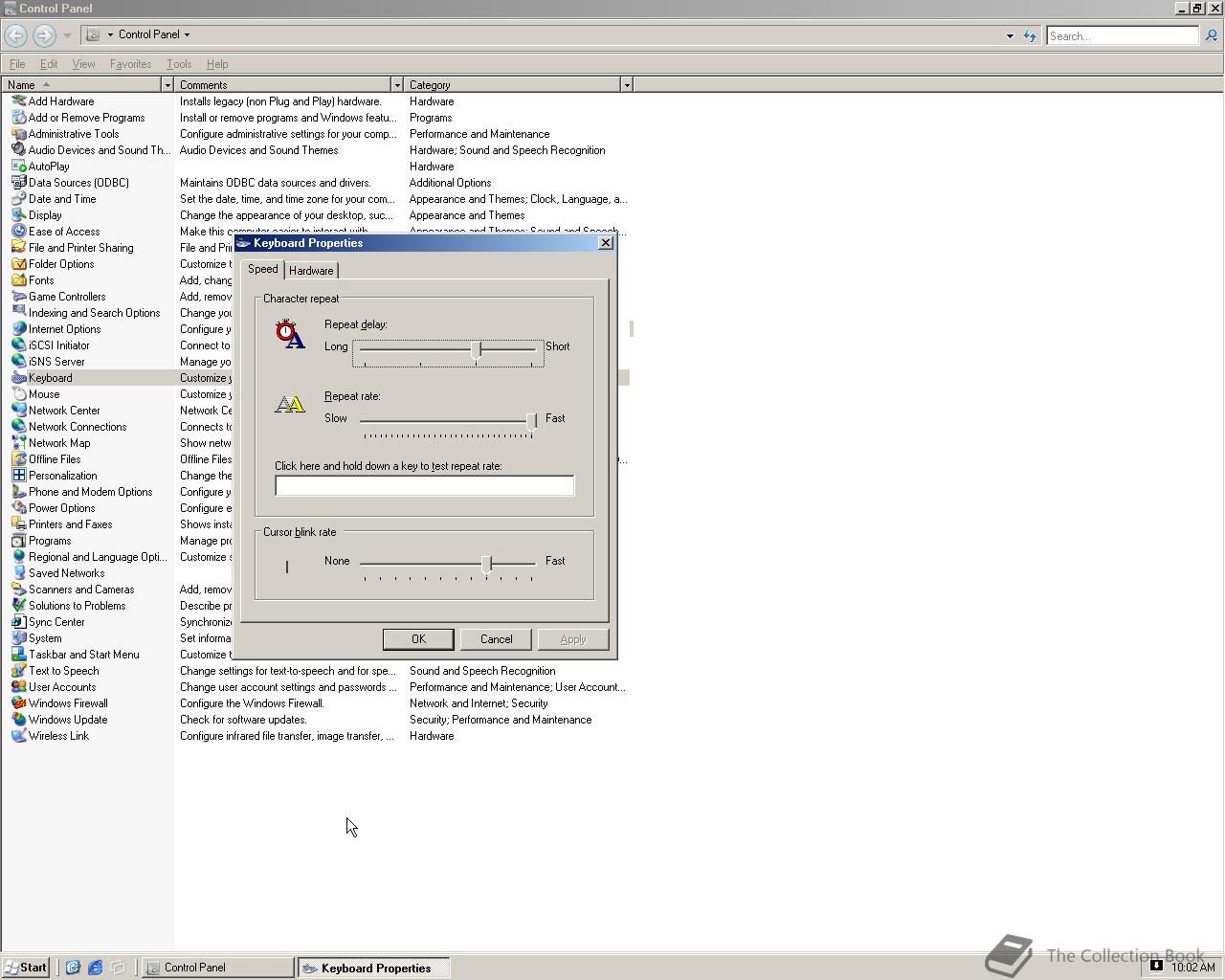Select the User Accounts icon

coord(18,687)
